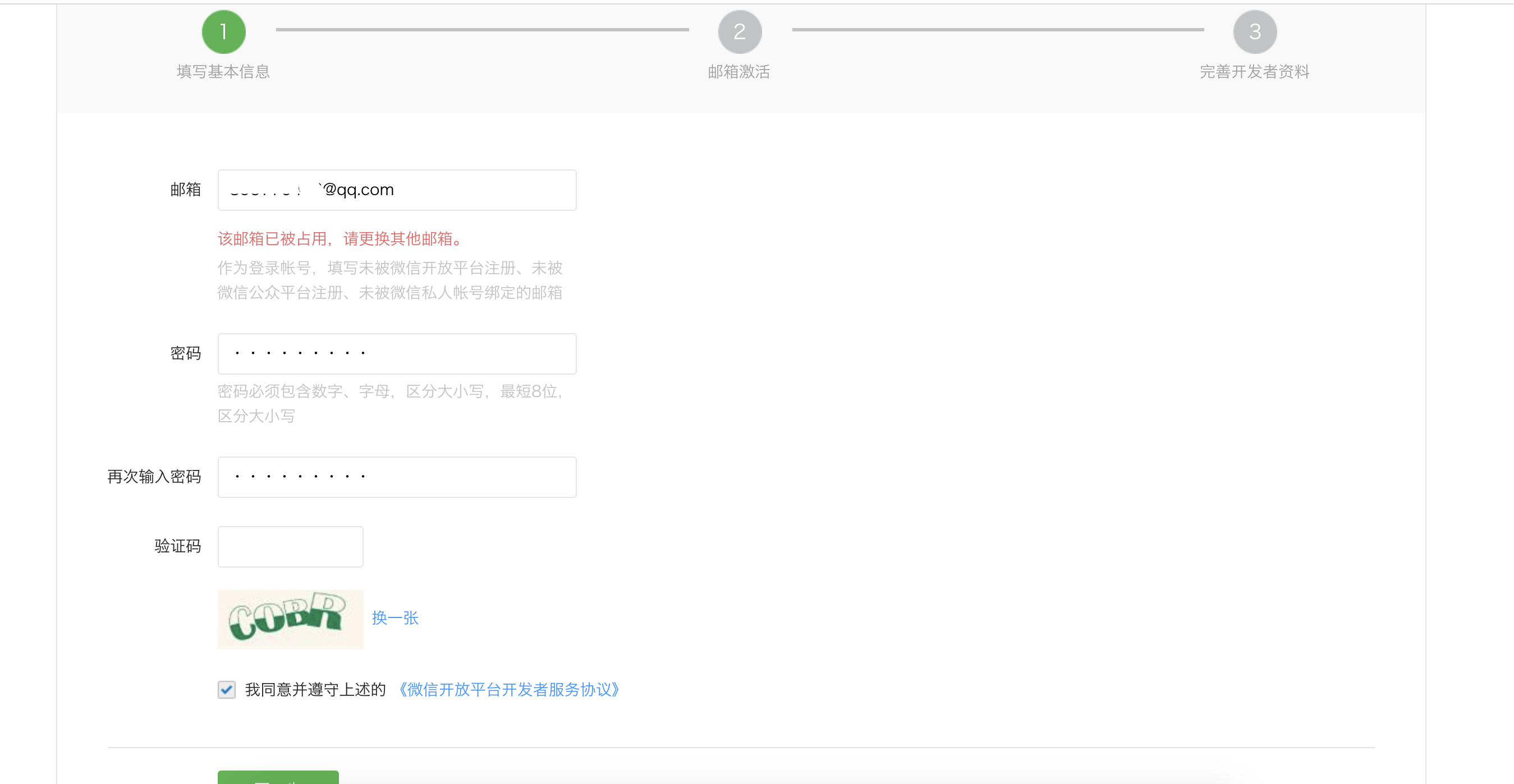Screen dimensions: 1514x784
Task: Click the gray step 2 circle
Action: click(740, 32)
